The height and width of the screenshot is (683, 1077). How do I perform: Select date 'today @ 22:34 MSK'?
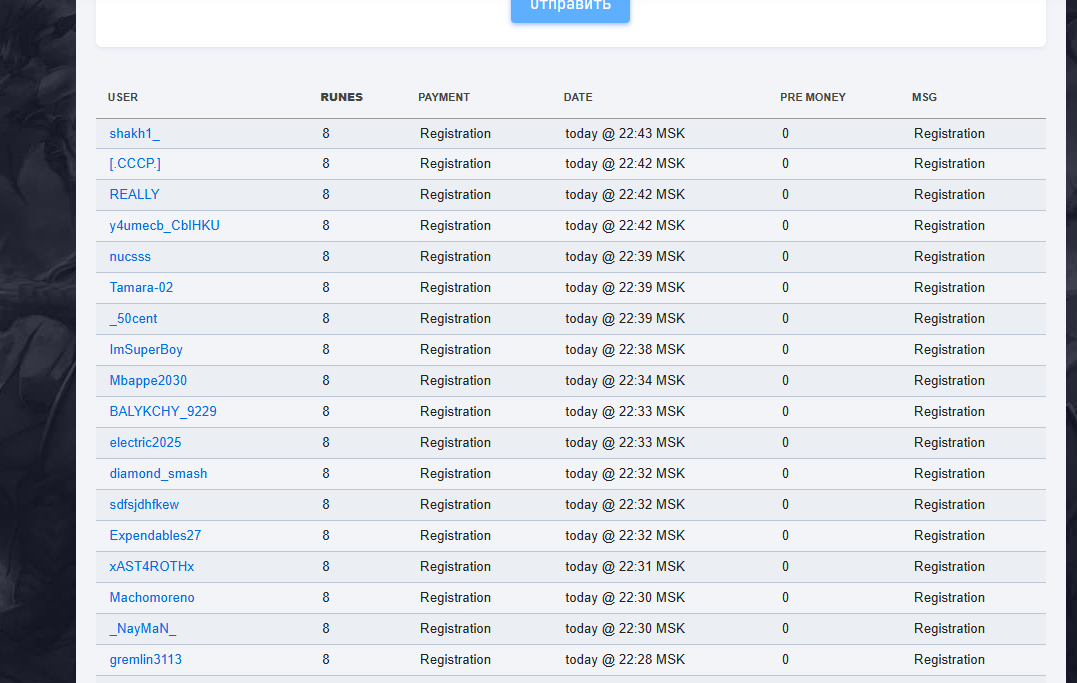(x=625, y=380)
